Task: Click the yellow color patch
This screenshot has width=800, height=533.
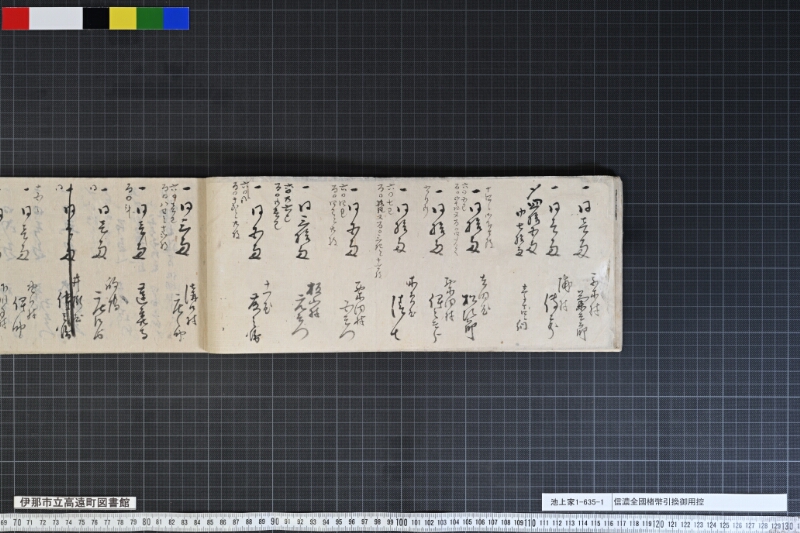Action: 123,18
